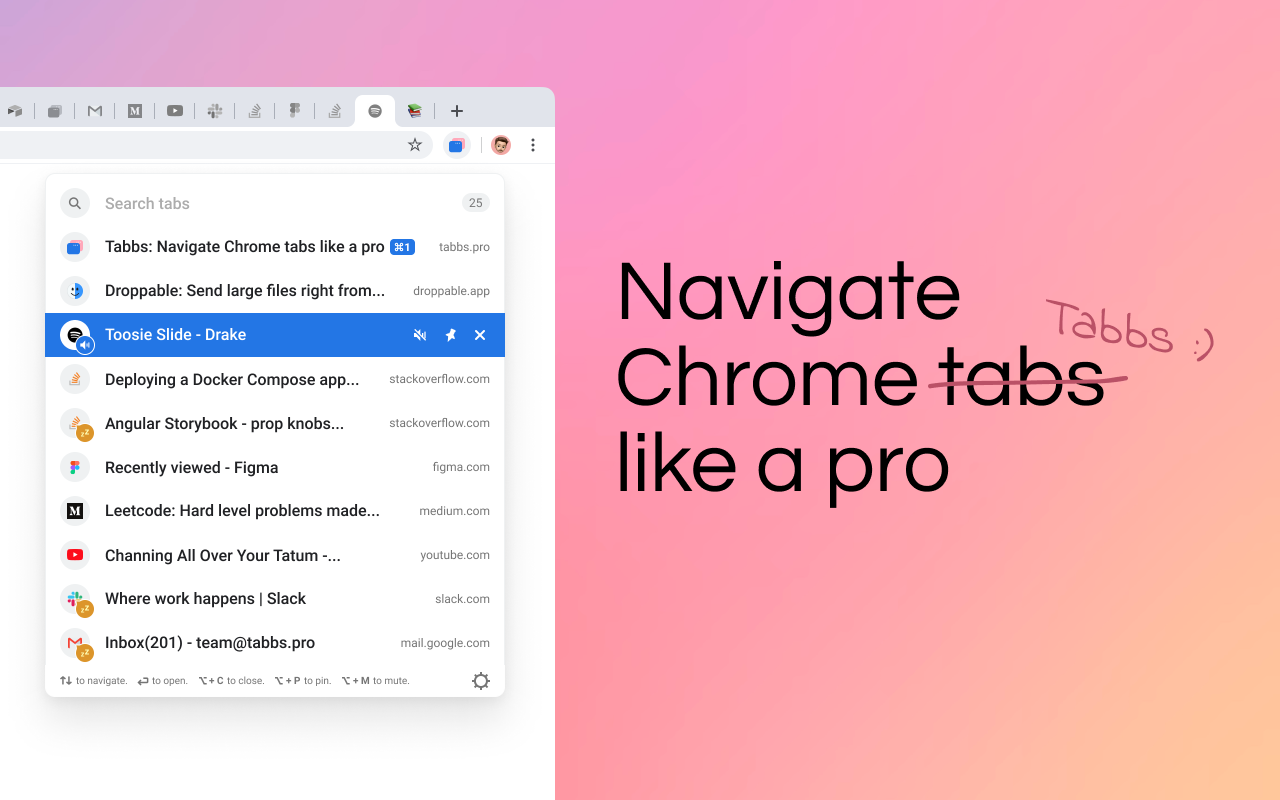Open Channing All Over Your Tatum row
Image resolution: width=1280 pixels, height=800 pixels.
click(275, 555)
